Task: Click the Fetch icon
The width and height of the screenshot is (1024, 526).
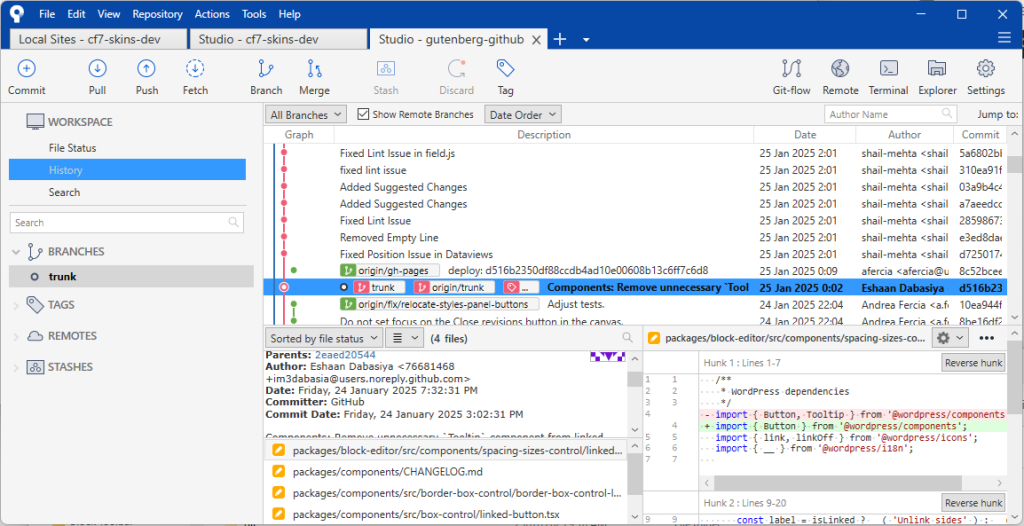Action: point(195,69)
